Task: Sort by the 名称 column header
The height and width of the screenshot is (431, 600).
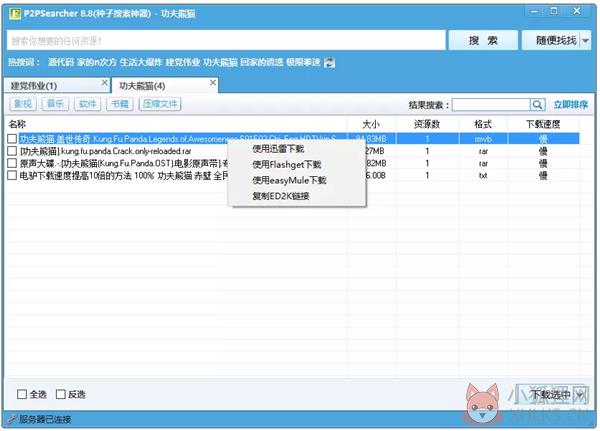Action: 176,124
